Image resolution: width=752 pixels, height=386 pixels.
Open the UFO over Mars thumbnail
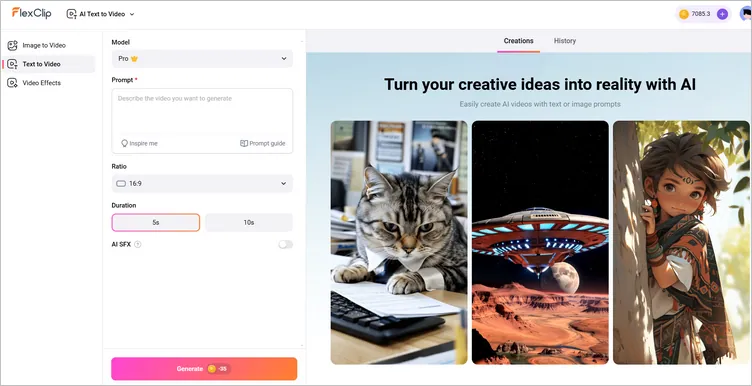coord(540,242)
